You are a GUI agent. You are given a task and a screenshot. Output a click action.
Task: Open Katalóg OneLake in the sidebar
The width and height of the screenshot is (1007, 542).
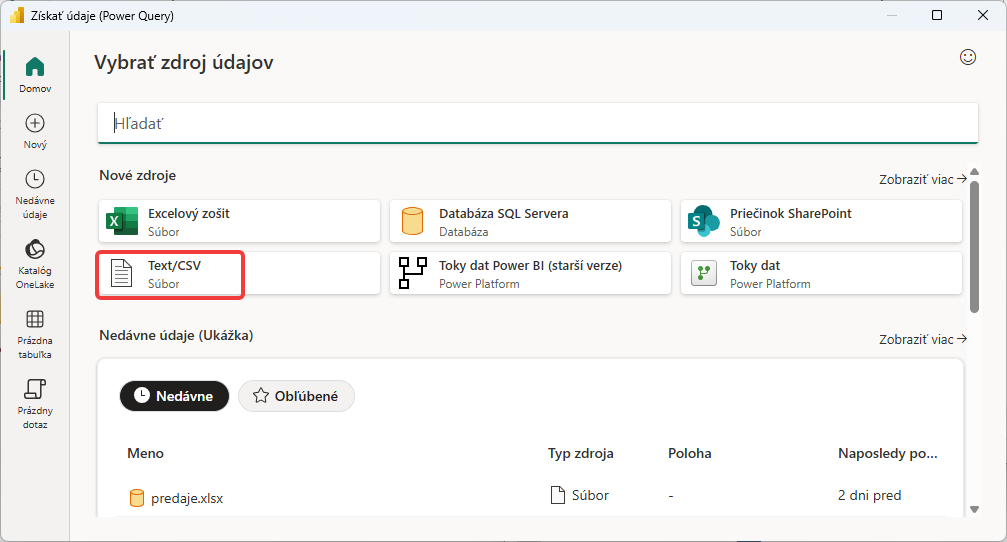tap(35, 264)
